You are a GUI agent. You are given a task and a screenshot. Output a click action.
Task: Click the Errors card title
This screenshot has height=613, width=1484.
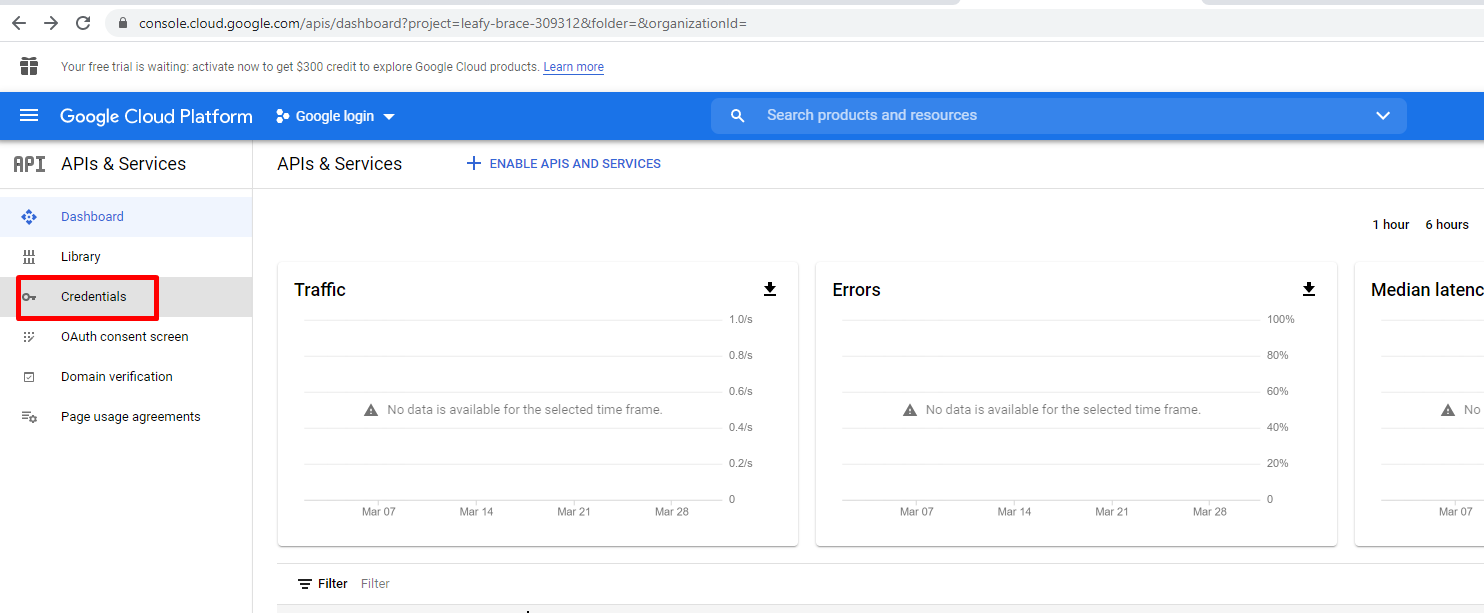[x=857, y=290]
